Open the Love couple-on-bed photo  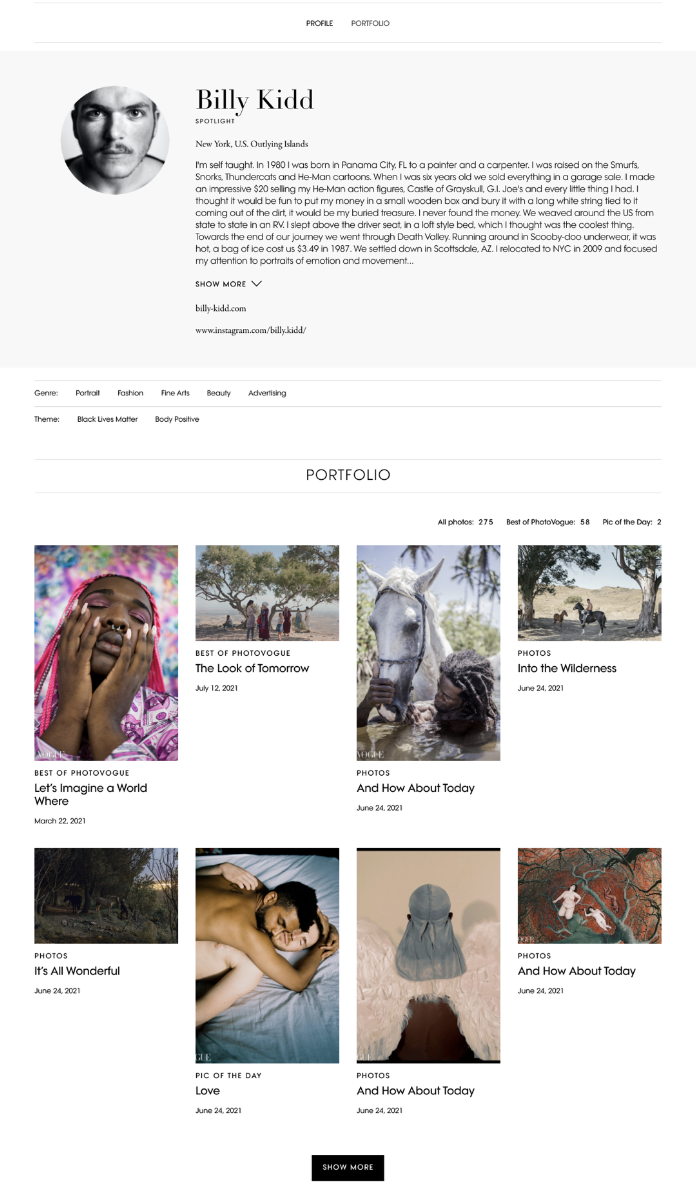click(x=267, y=955)
